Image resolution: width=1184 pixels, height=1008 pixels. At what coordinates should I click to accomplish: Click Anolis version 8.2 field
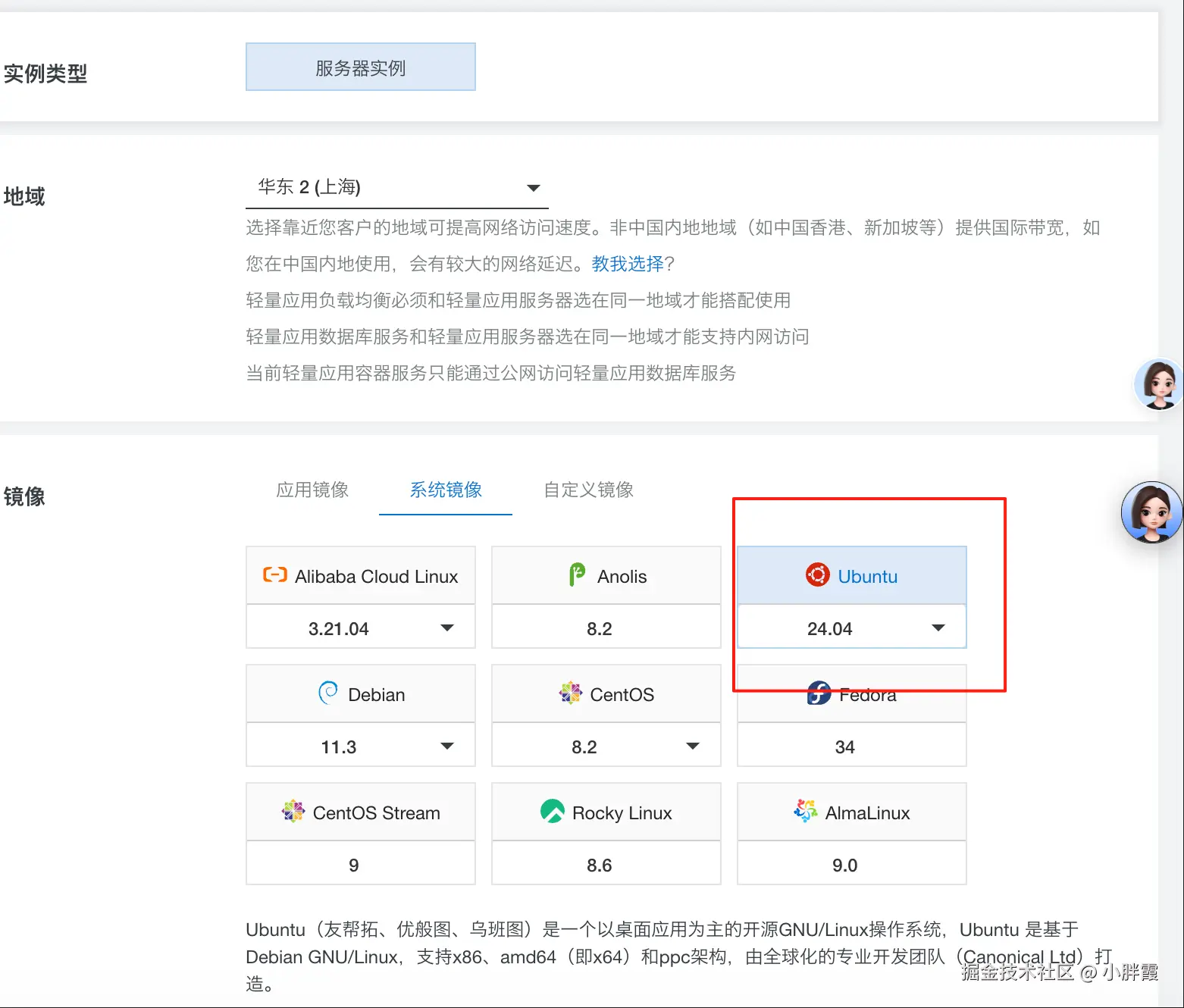(606, 628)
